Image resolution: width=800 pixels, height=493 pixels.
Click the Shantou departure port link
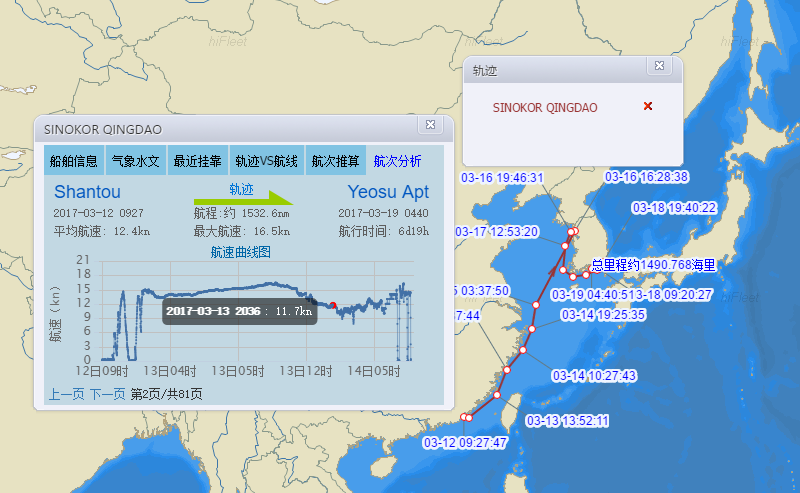(87, 191)
